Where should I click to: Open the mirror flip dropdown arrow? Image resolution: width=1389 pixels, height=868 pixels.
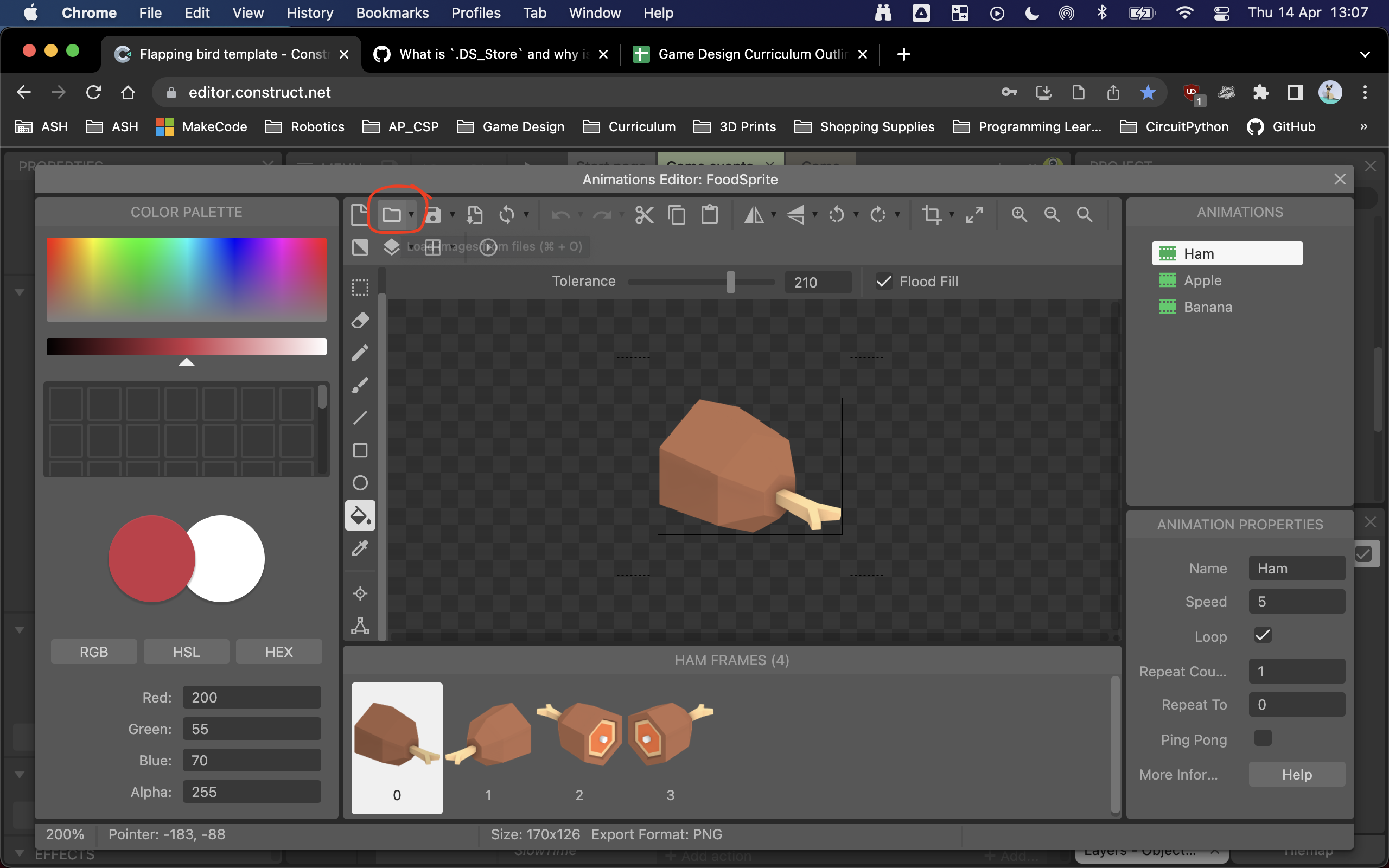(x=774, y=215)
